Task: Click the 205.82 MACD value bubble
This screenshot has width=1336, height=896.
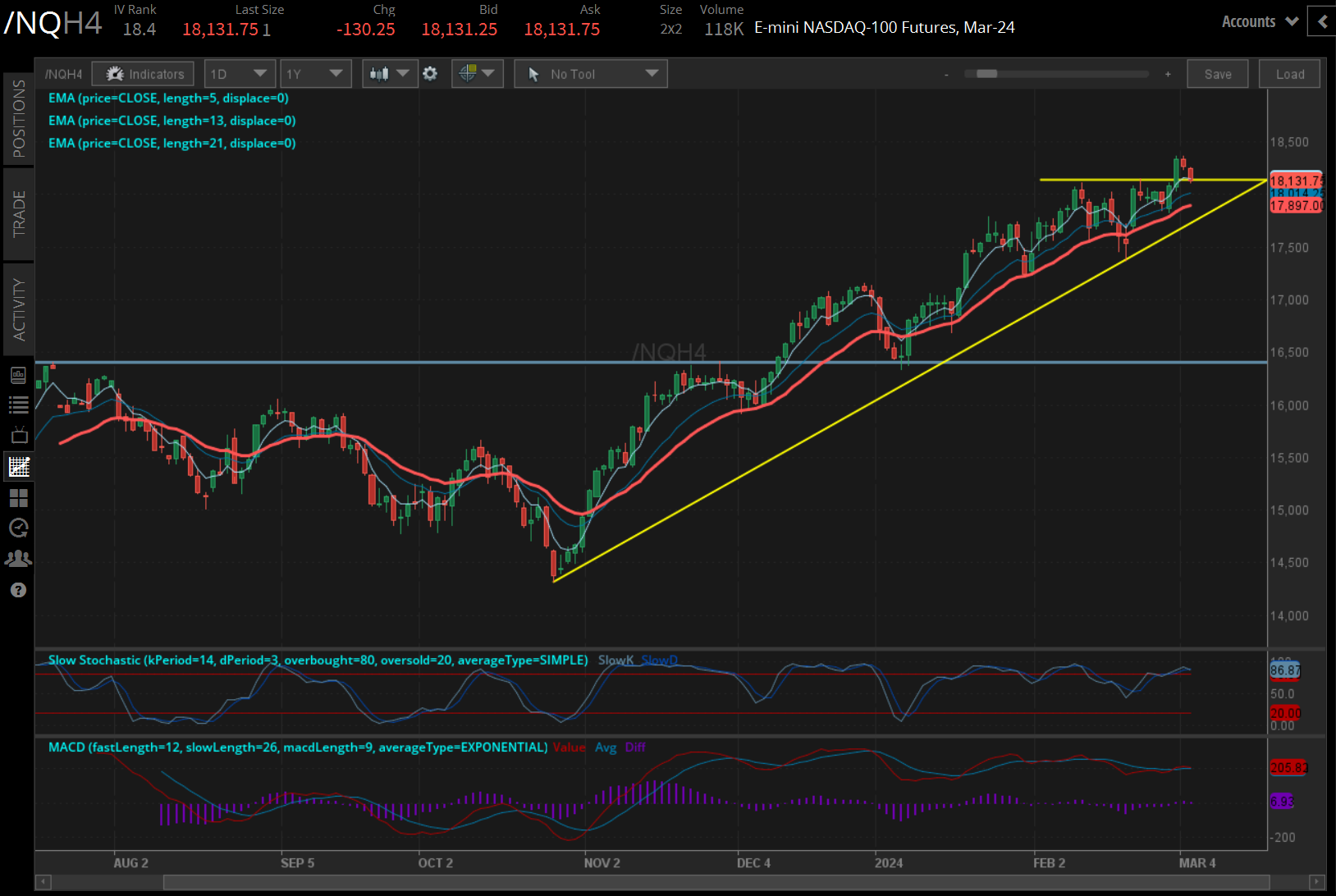Action: click(x=1288, y=768)
